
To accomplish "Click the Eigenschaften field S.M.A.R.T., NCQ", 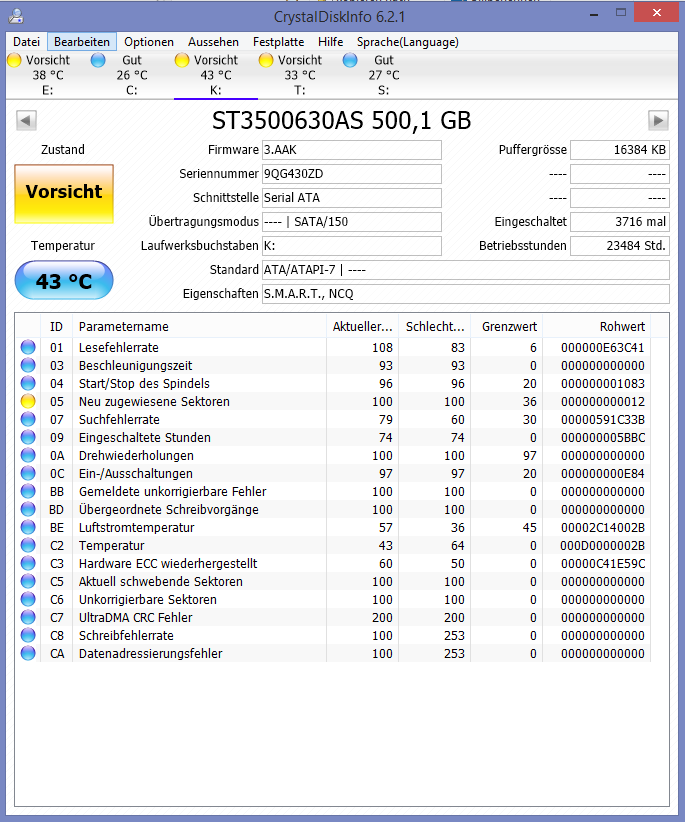I will pos(466,294).
